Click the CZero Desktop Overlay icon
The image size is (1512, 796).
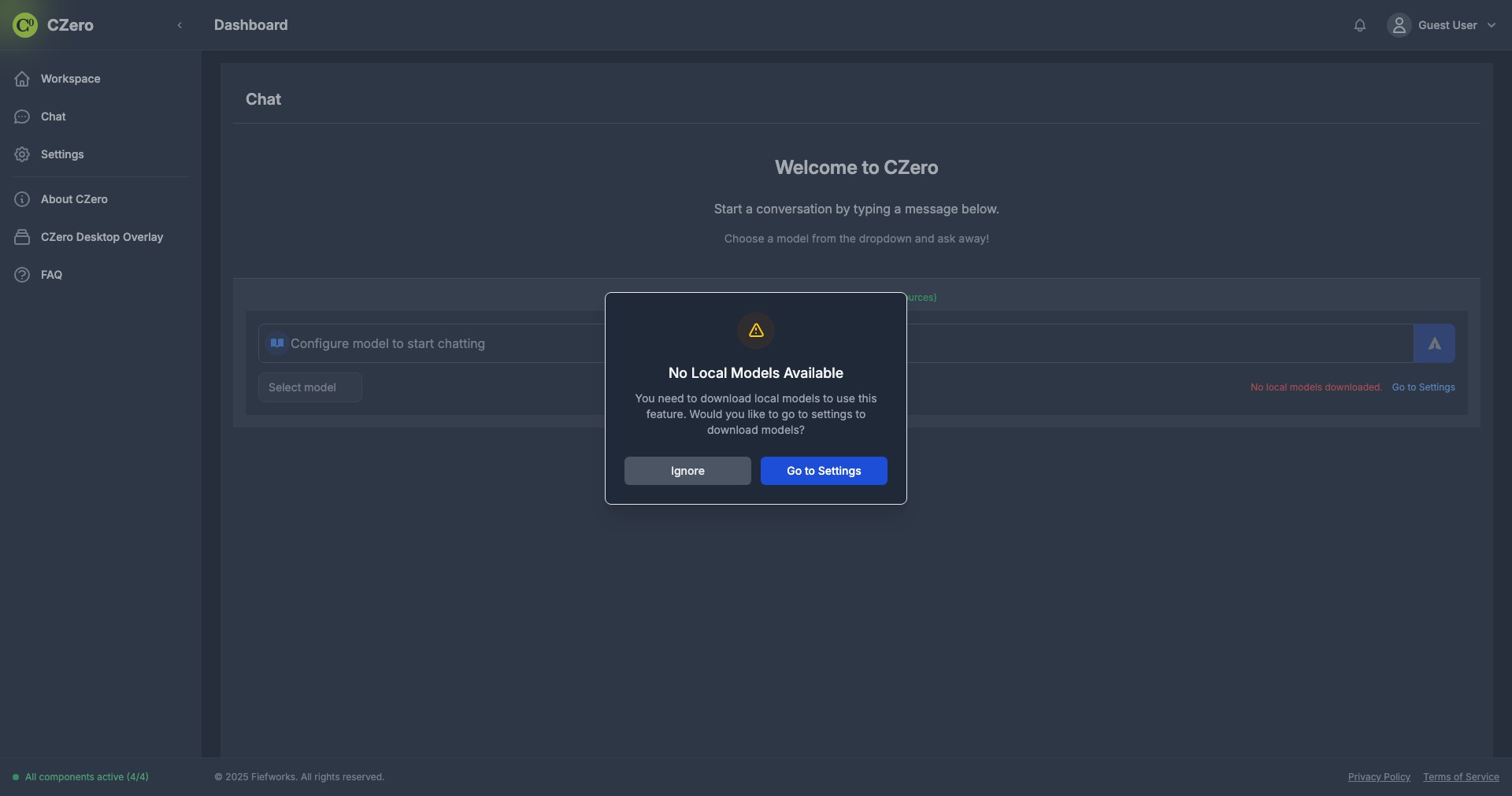22,237
